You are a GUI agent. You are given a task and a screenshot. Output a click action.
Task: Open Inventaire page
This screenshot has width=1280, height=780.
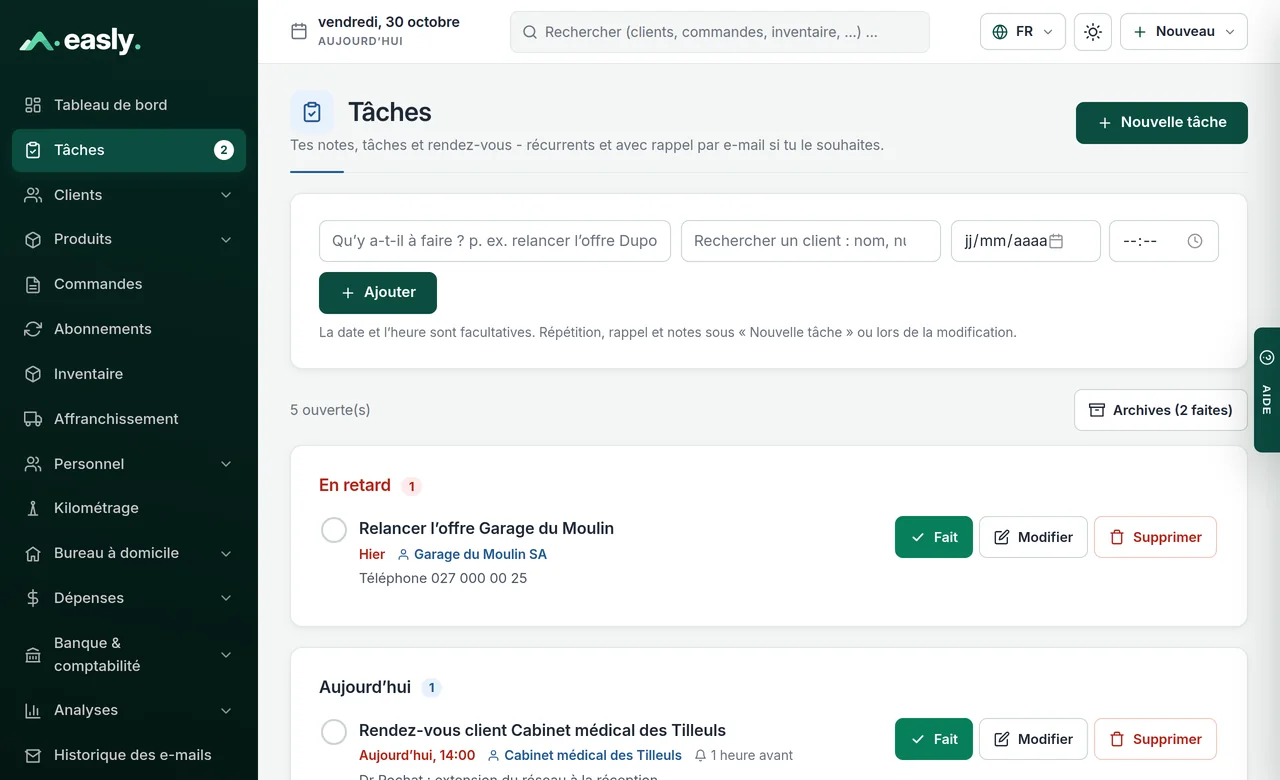pyautogui.click(x=129, y=374)
